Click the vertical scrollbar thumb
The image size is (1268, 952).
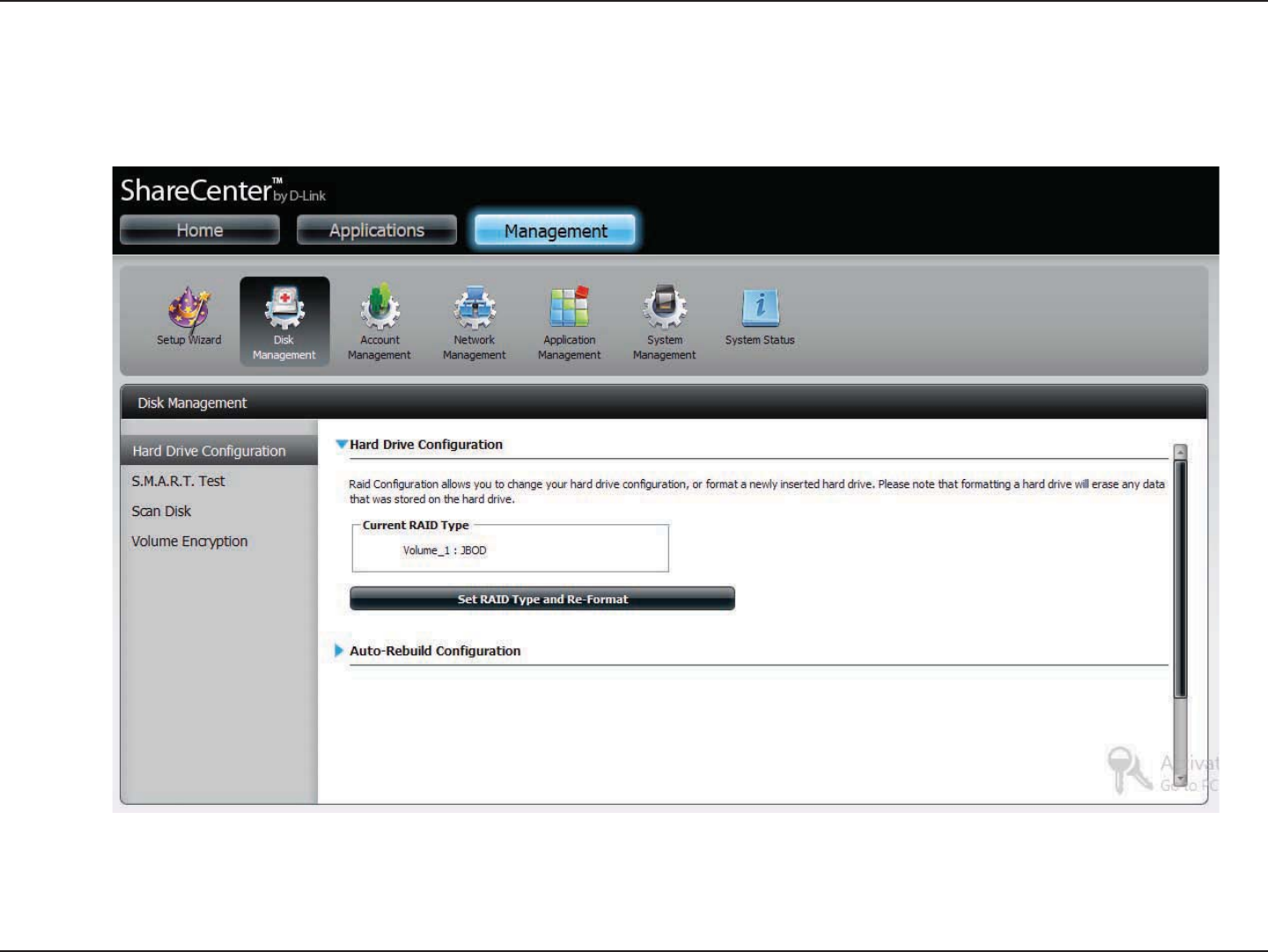(x=1181, y=579)
